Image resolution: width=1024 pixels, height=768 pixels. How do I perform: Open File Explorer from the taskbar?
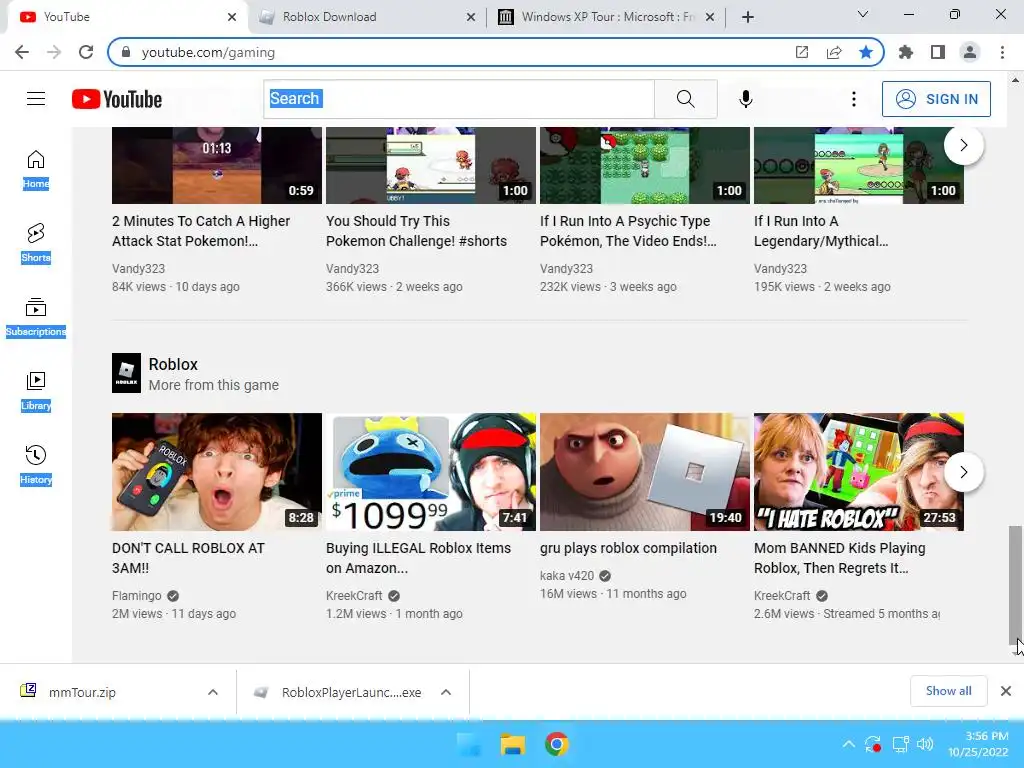[513, 744]
